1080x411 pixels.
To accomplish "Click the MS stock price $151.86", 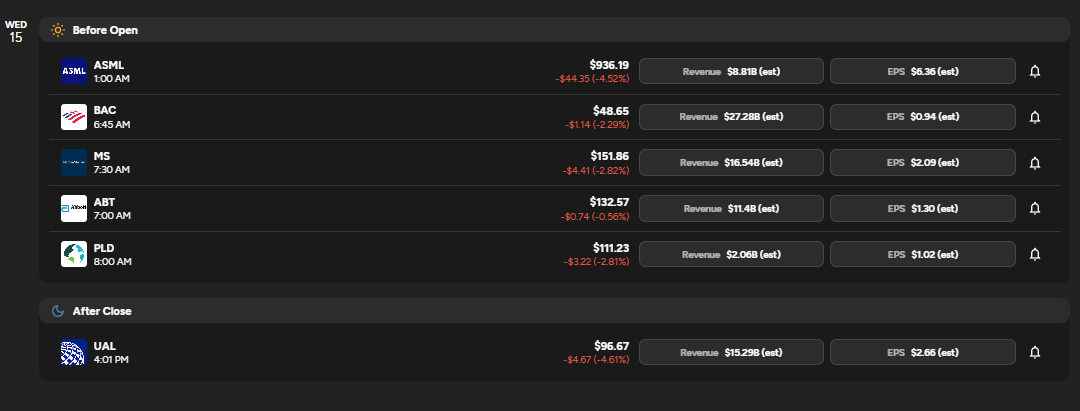I will point(609,156).
